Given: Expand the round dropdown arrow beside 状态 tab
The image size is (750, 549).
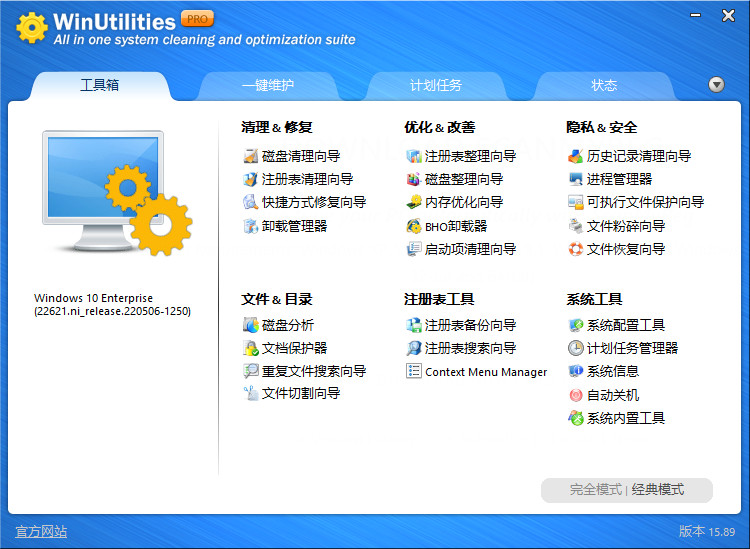Looking at the screenshot, I should pos(716,85).
